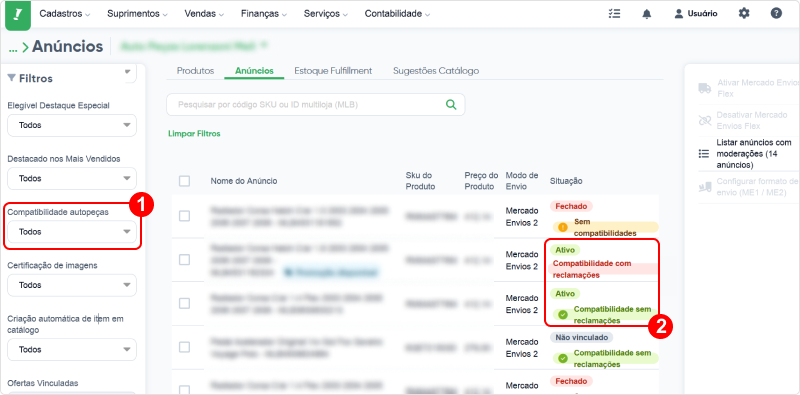Click the Limpar Filtros link
The width and height of the screenshot is (800, 395).
194,134
